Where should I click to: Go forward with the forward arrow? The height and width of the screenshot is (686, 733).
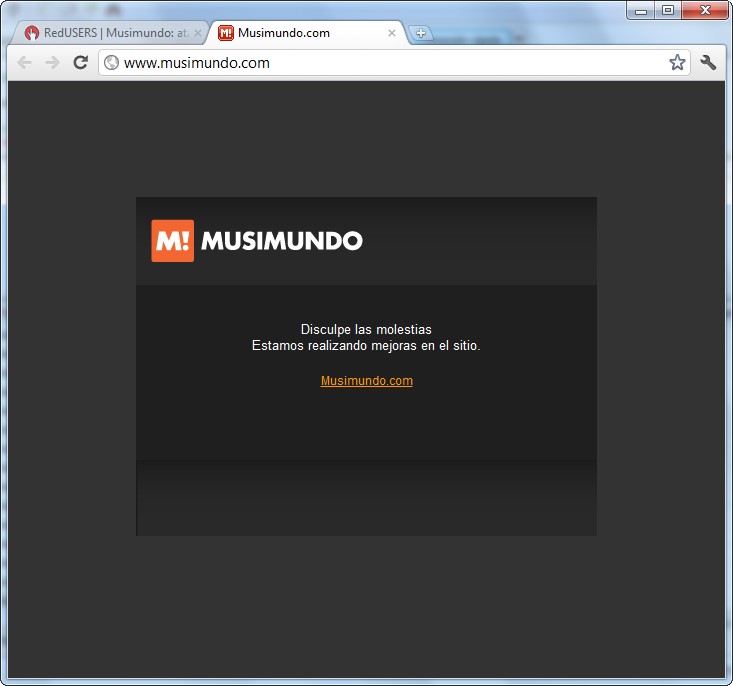(x=53, y=62)
